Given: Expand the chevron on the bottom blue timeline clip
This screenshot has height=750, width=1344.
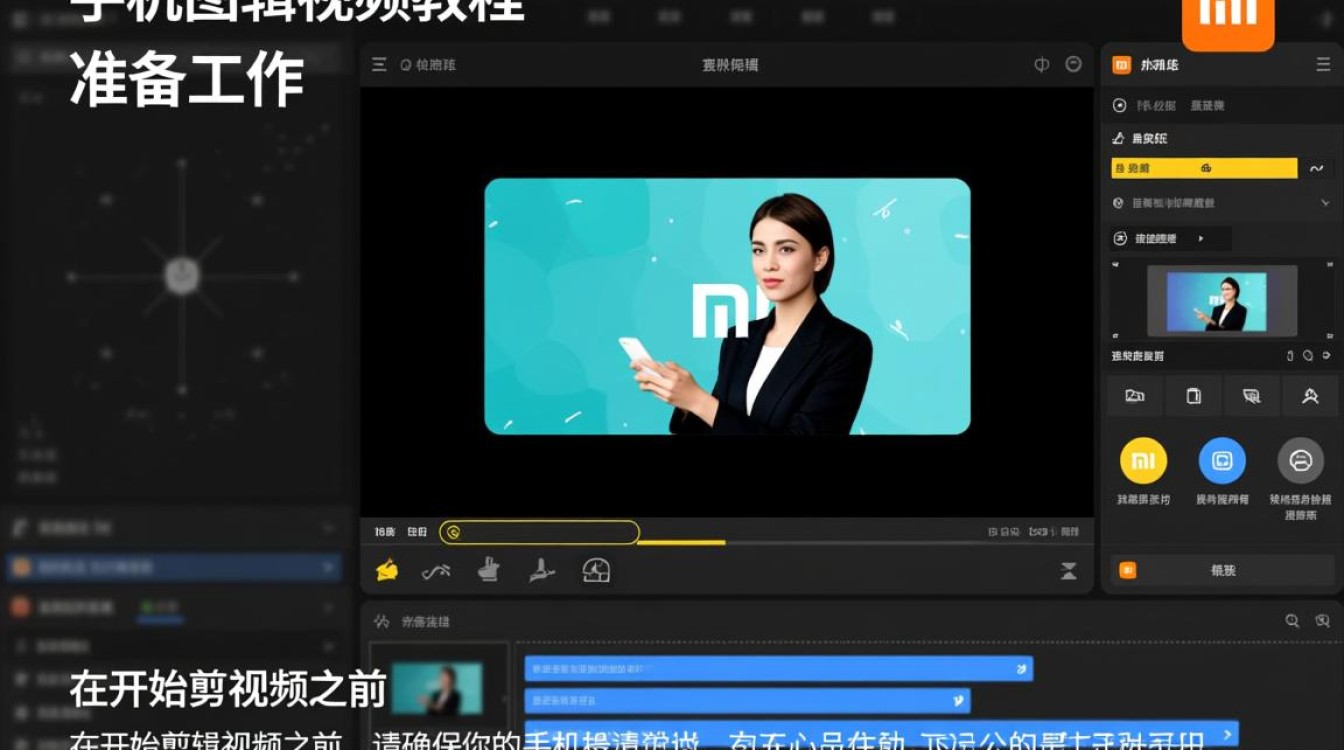Looking at the screenshot, I should coord(1227,735).
